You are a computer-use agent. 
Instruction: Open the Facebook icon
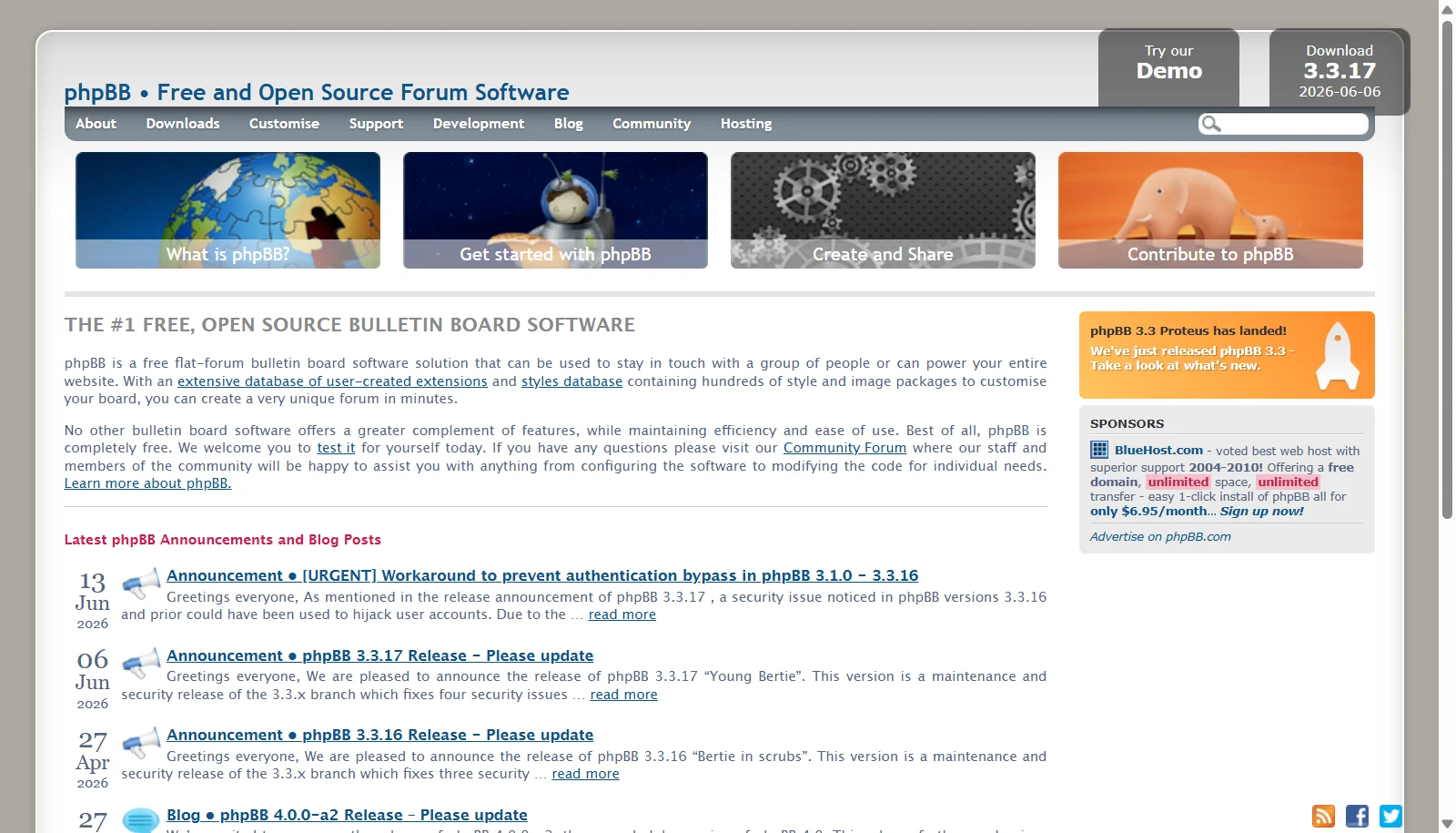[x=1357, y=816]
